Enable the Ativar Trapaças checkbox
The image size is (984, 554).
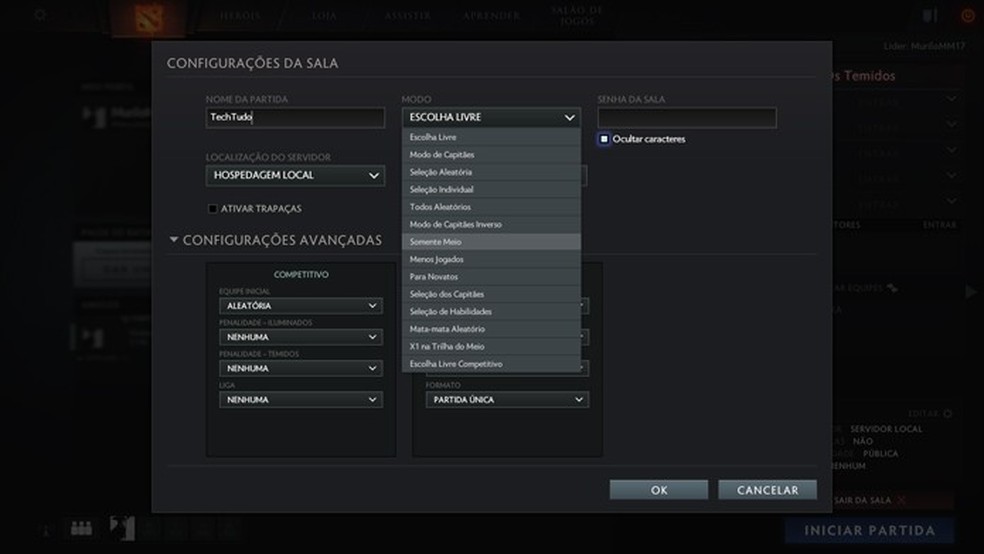tap(213, 208)
